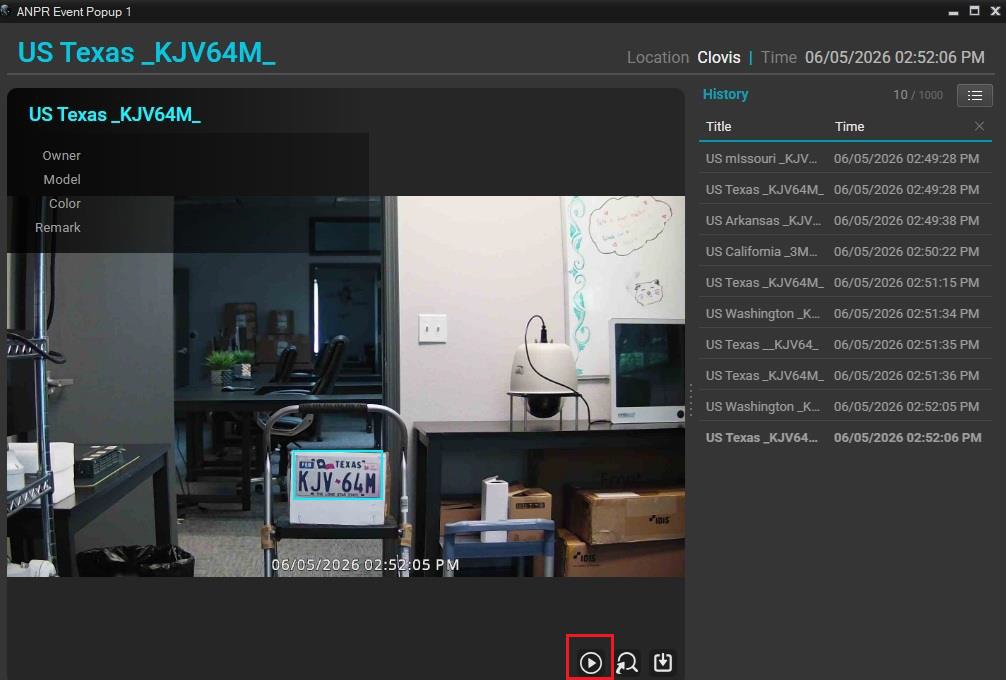Select US Washington entry at 02:52:05 PM
1006x680 pixels.
tap(845, 407)
